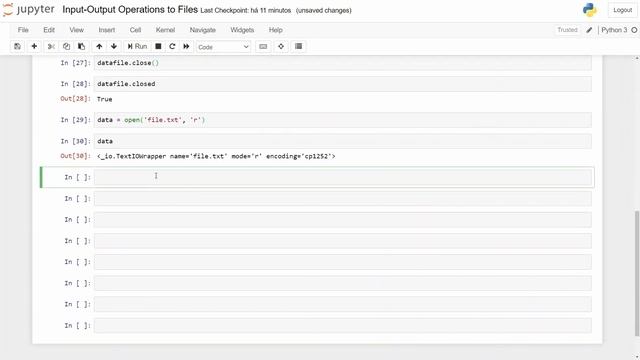The image size is (640, 360).
Task: Open the Kernel menu
Action: point(165,30)
